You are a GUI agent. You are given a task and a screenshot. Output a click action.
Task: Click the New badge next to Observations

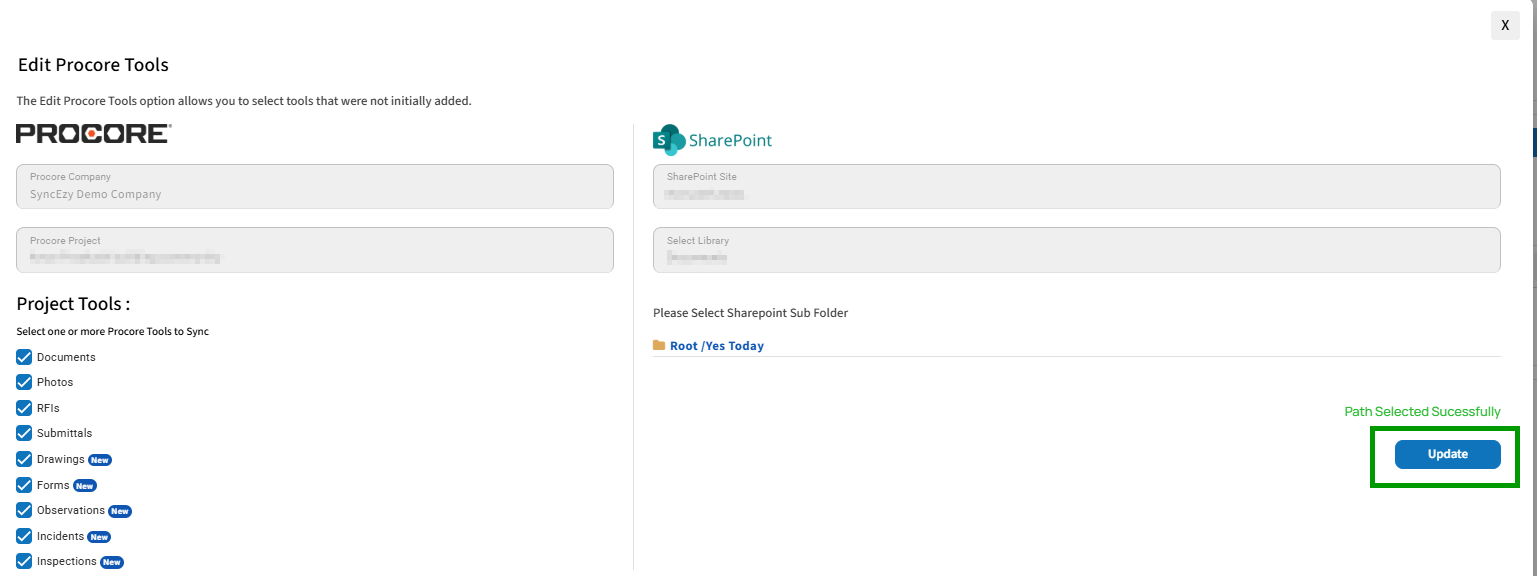120,511
